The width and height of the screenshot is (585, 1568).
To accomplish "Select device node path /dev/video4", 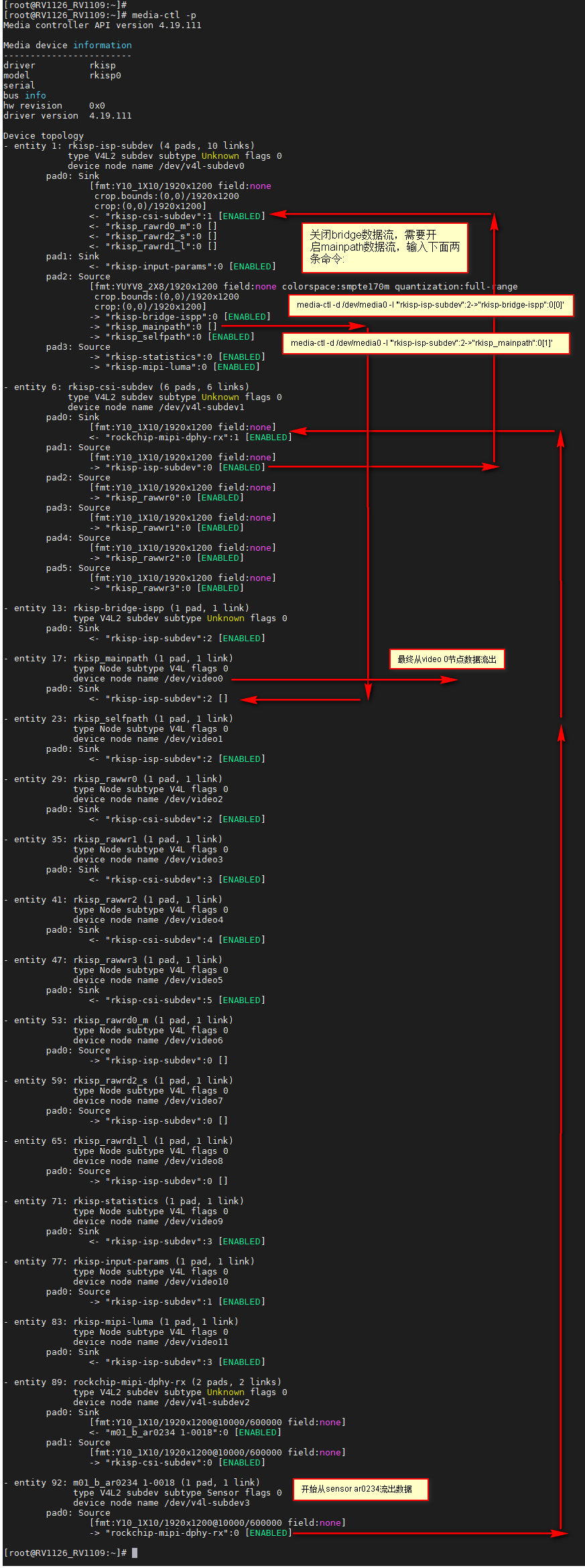I will pyautogui.click(x=194, y=919).
